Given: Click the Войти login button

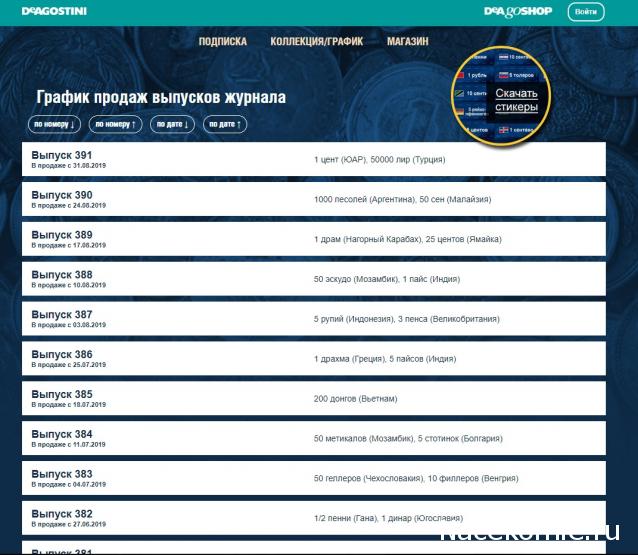Looking at the screenshot, I should click(586, 12).
